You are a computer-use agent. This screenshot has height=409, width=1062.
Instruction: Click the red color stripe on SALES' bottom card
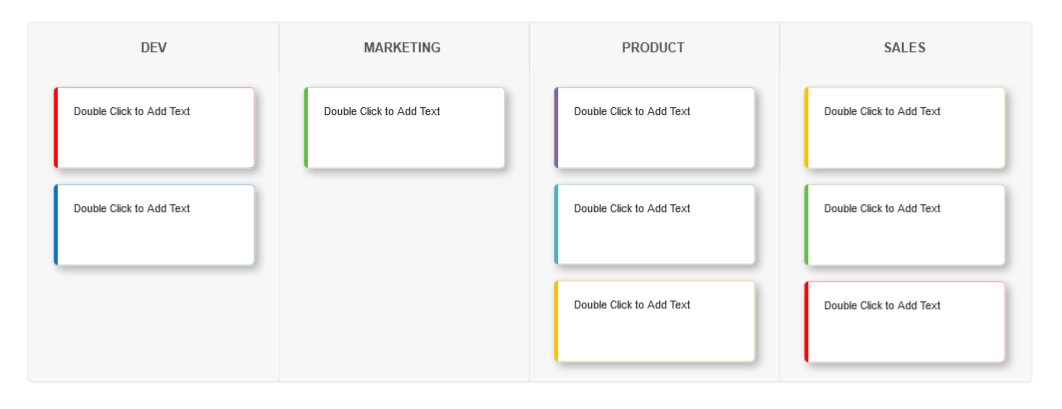tap(806, 321)
